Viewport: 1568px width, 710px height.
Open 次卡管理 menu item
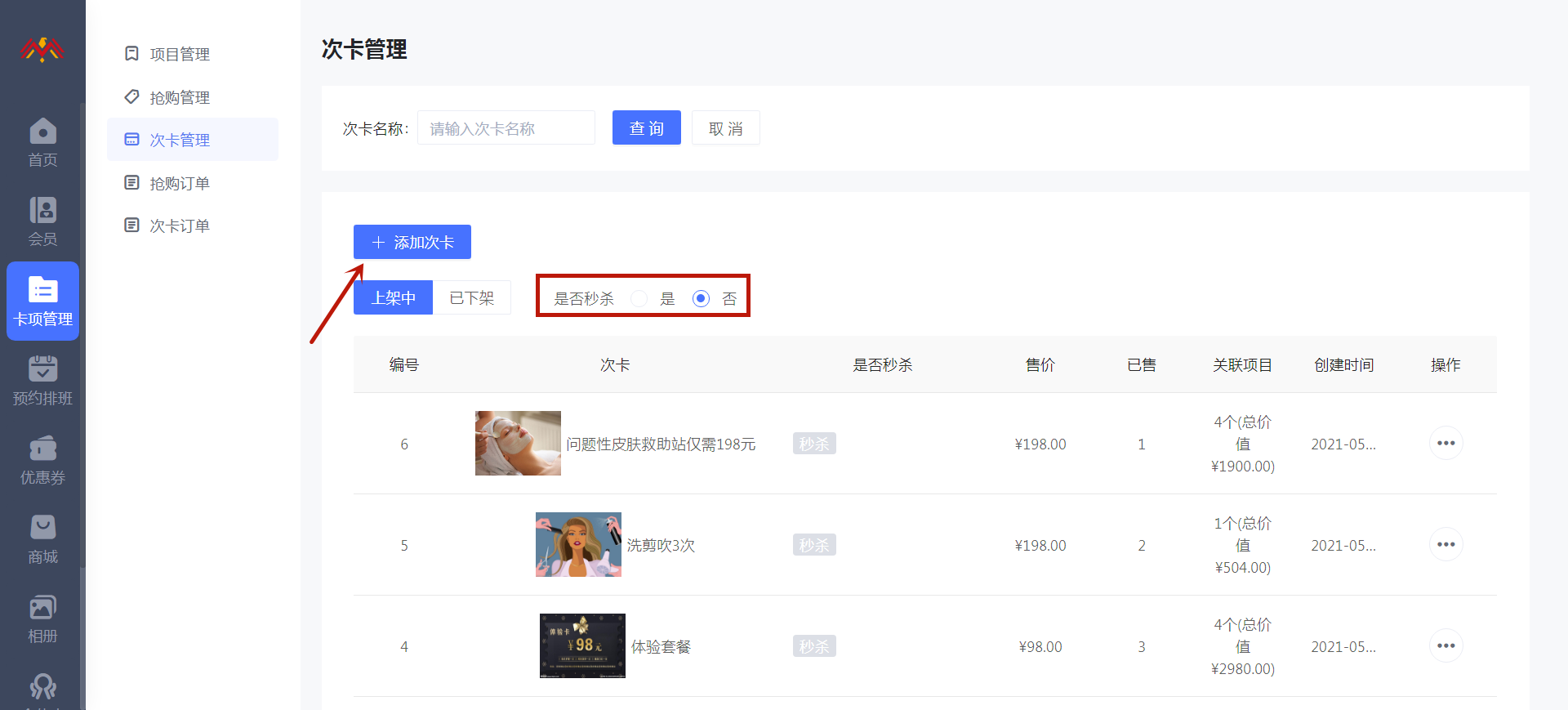point(193,140)
